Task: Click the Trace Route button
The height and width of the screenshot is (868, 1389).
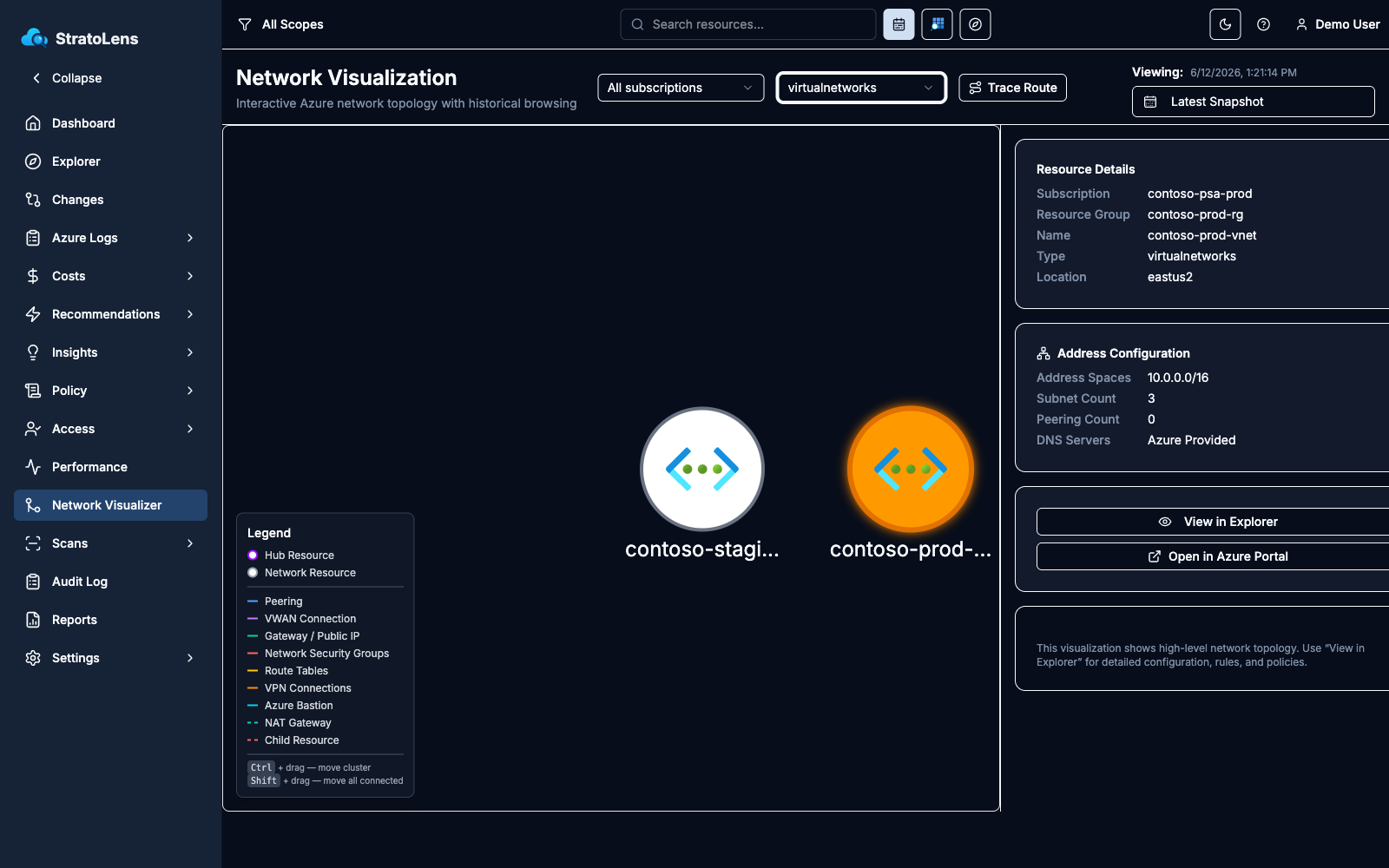Action: 1012,88
